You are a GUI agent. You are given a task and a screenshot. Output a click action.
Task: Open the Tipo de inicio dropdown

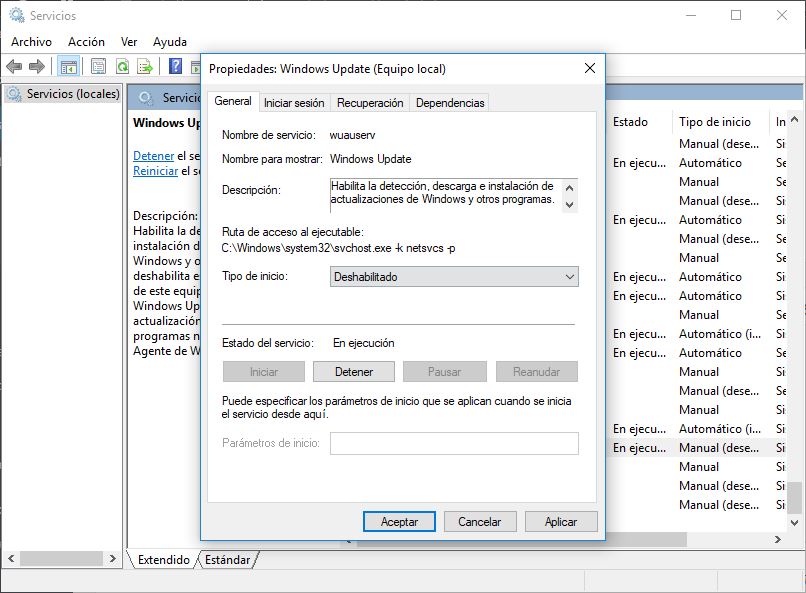pos(454,277)
